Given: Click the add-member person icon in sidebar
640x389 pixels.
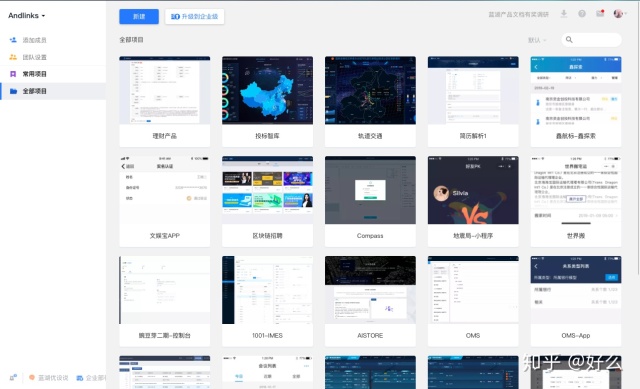Looking at the screenshot, I should (x=13, y=40).
